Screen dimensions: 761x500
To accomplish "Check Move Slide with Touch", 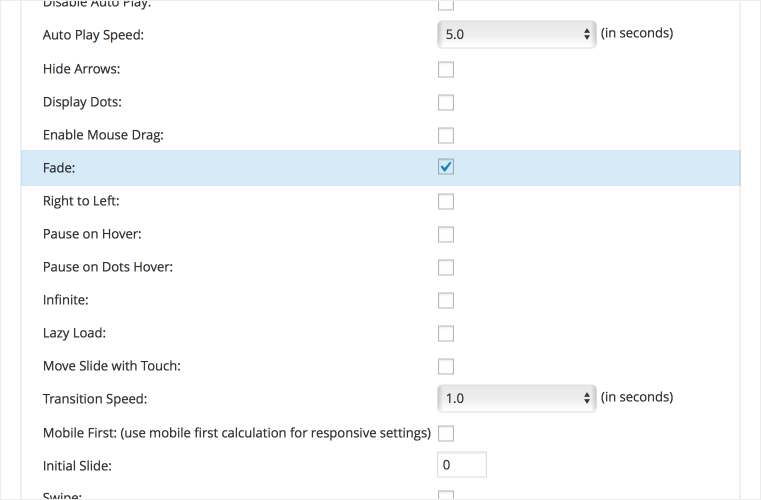I will click(x=446, y=367).
